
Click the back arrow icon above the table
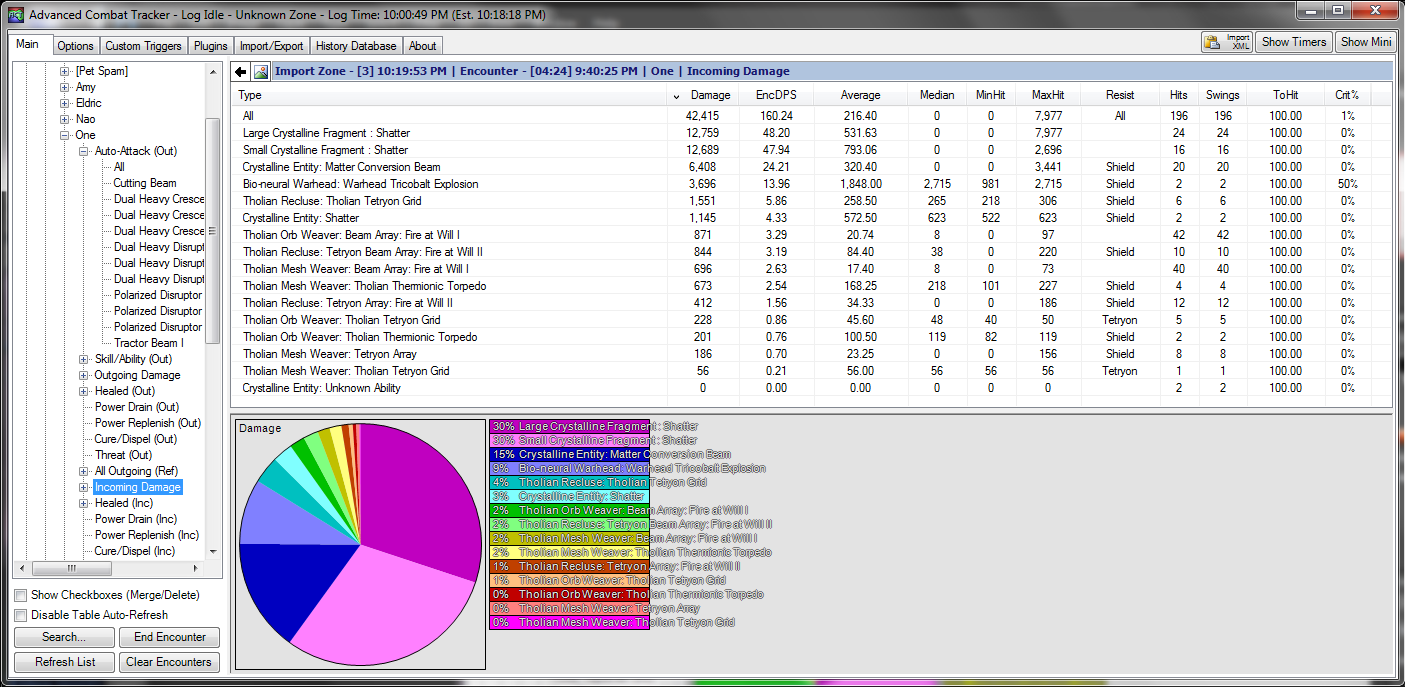coord(241,71)
